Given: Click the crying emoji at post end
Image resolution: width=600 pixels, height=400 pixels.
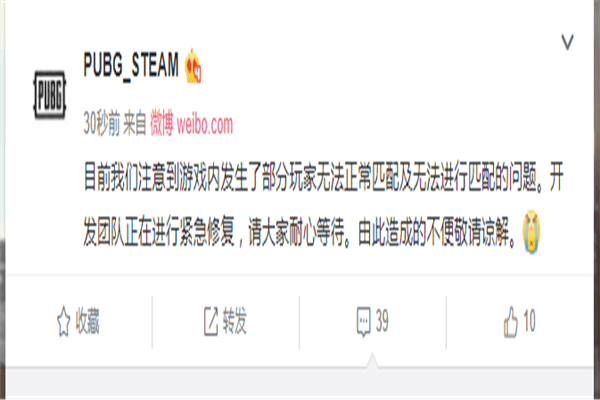Looking at the screenshot, I should pyautogui.click(x=532, y=232).
